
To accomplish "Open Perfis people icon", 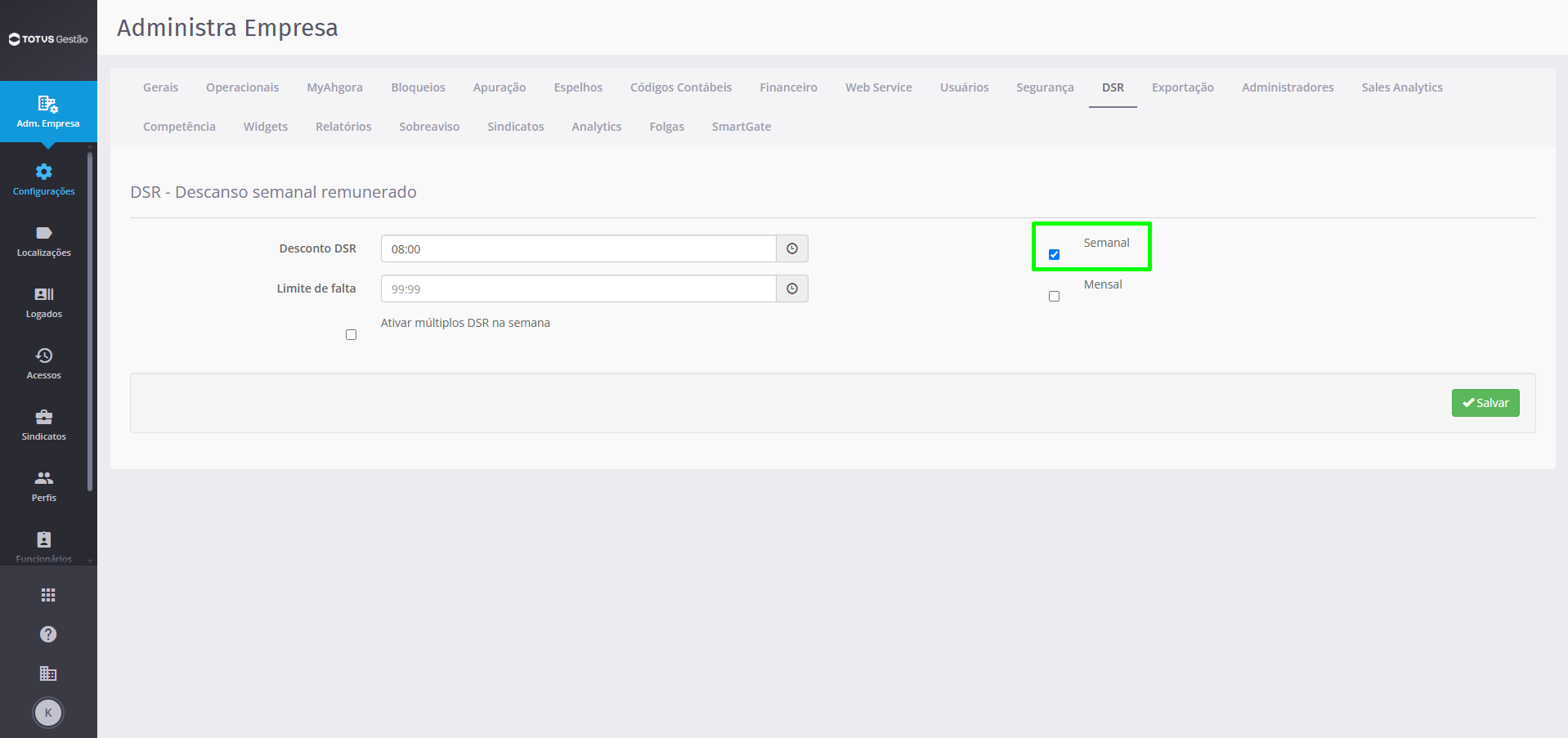I will pyautogui.click(x=44, y=478).
